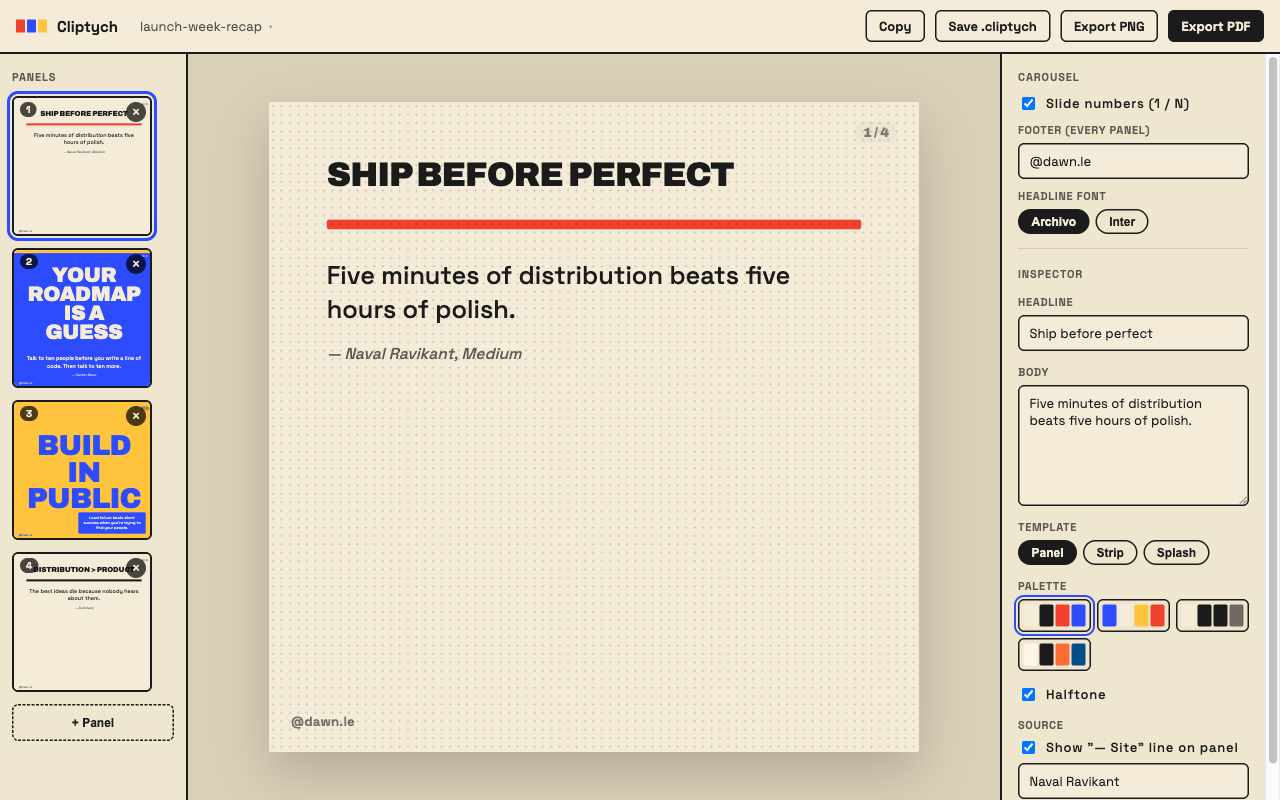
Task: Select the Your Roadmap Is A Guess thumbnail
Action: [82, 318]
